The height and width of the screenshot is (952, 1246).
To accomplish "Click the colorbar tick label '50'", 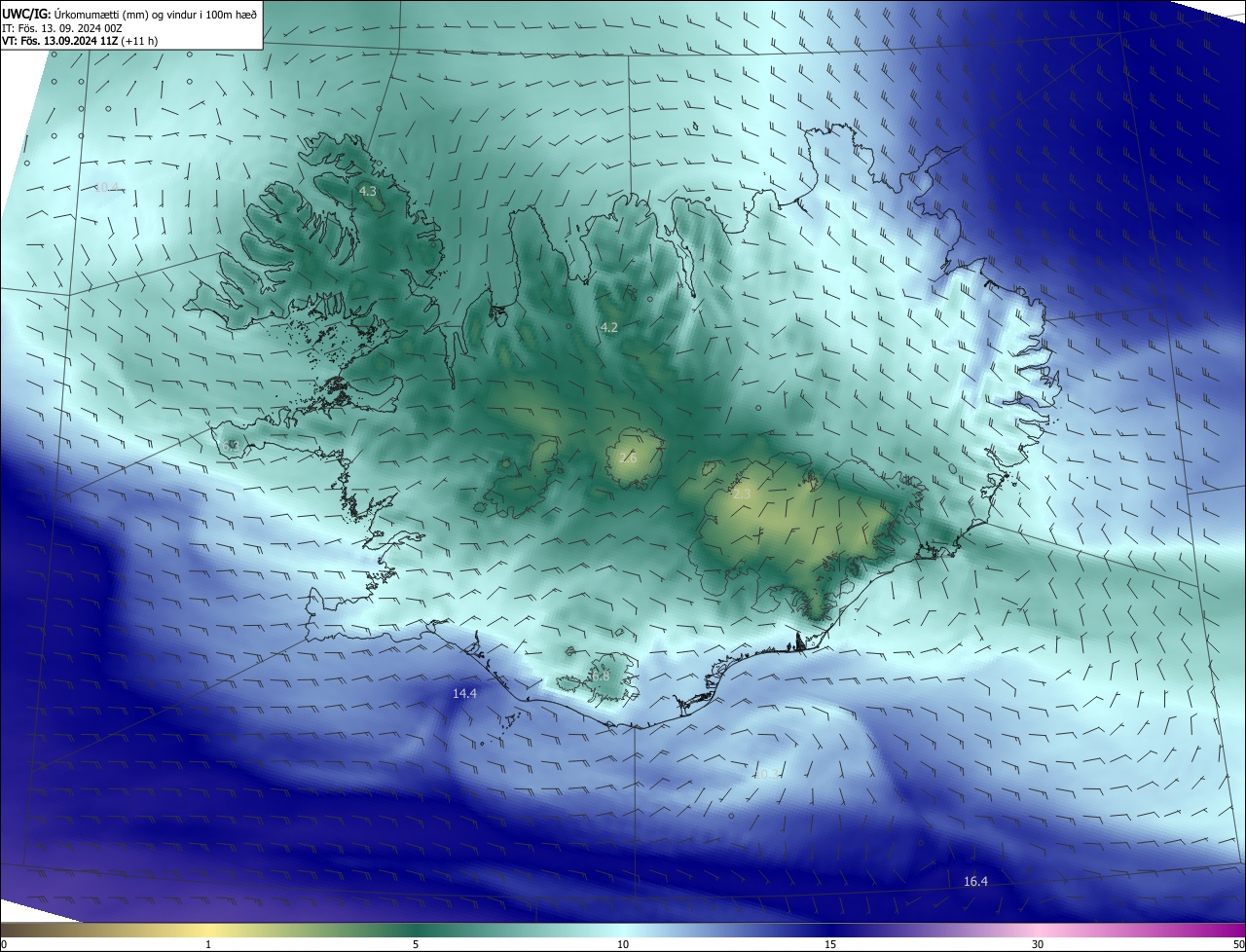I will (x=1238, y=945).
